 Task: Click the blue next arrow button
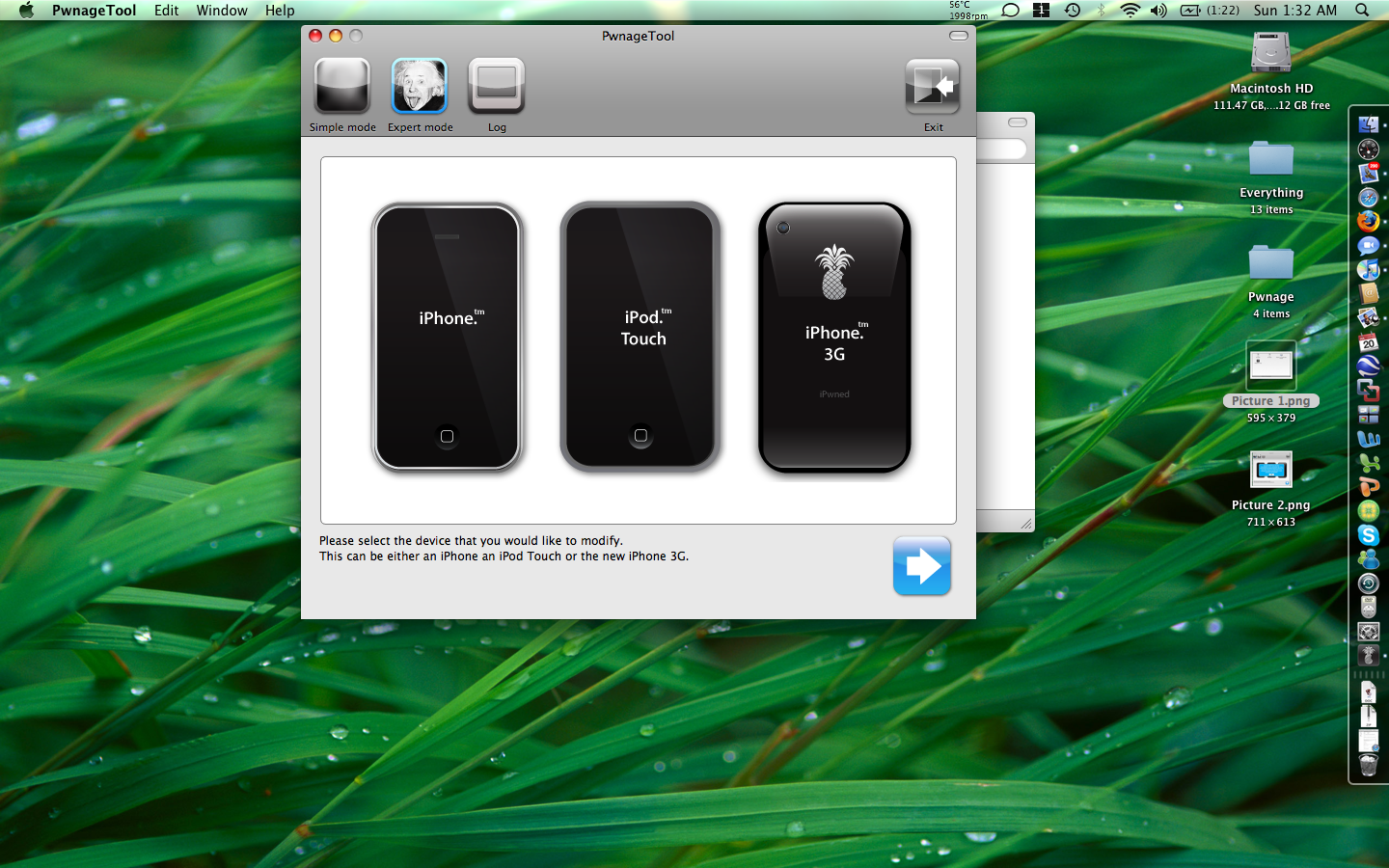click(x=922, y=566)
